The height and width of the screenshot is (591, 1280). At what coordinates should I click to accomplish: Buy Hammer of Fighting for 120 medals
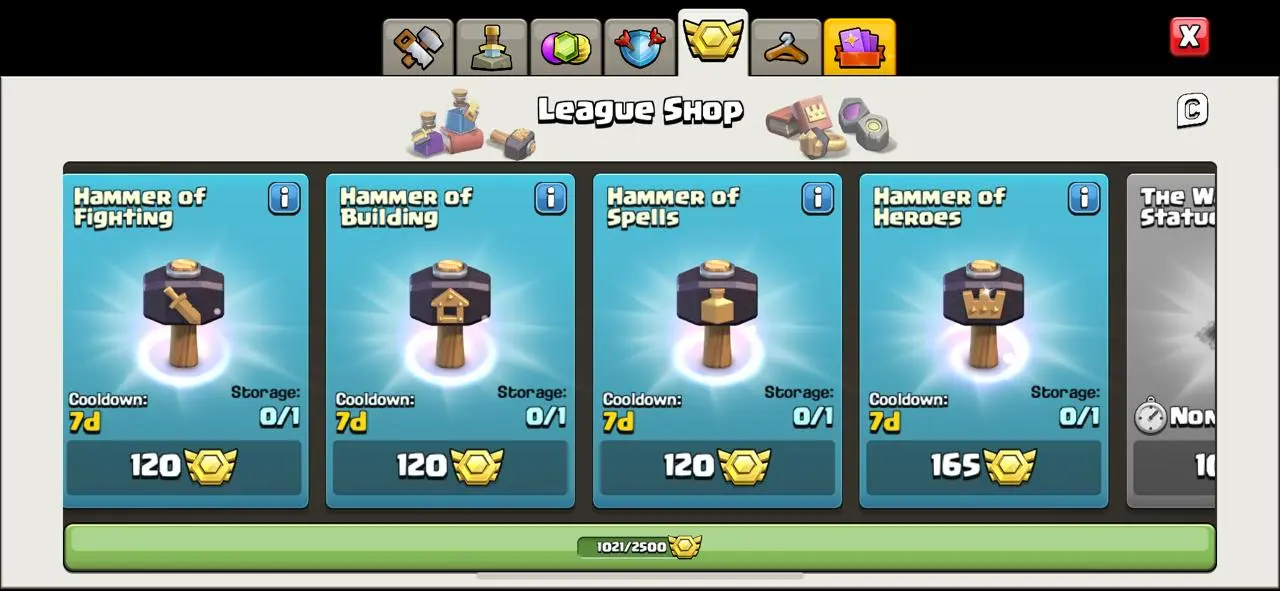(x=184, y=467)
